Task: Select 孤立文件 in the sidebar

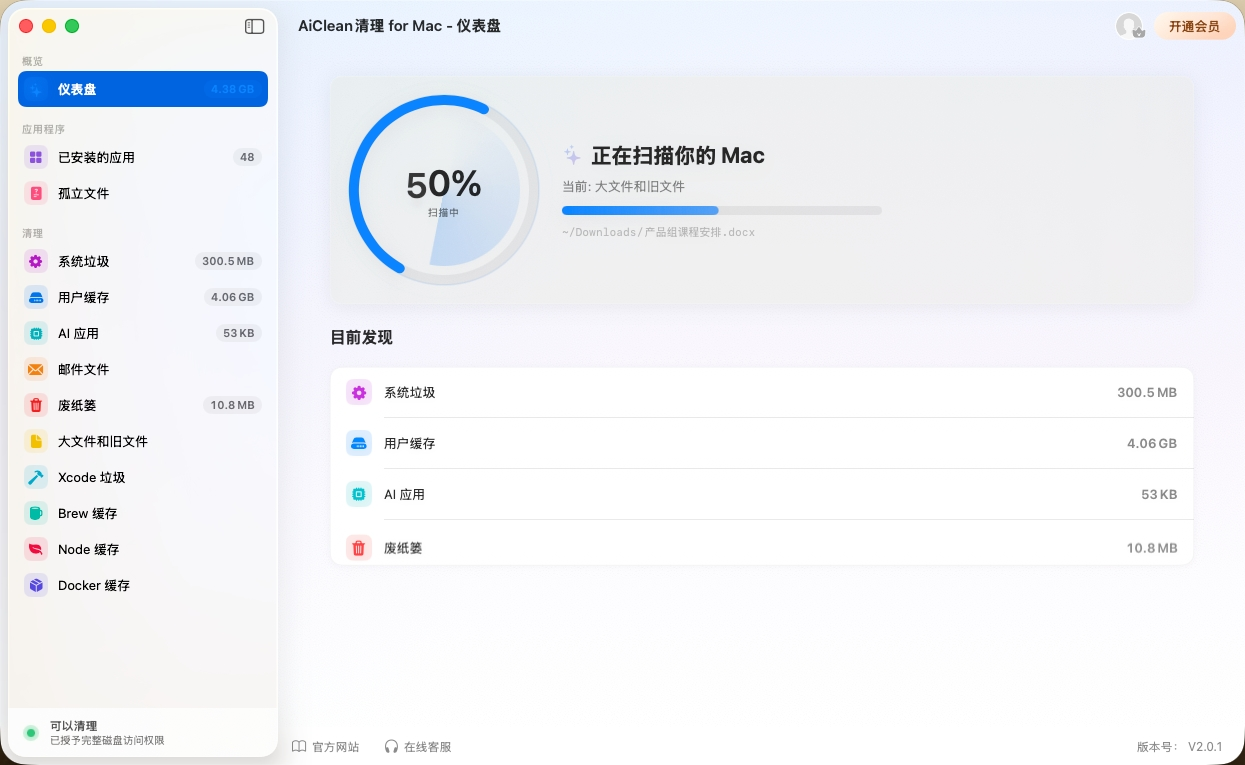Action: click(143, 193)
